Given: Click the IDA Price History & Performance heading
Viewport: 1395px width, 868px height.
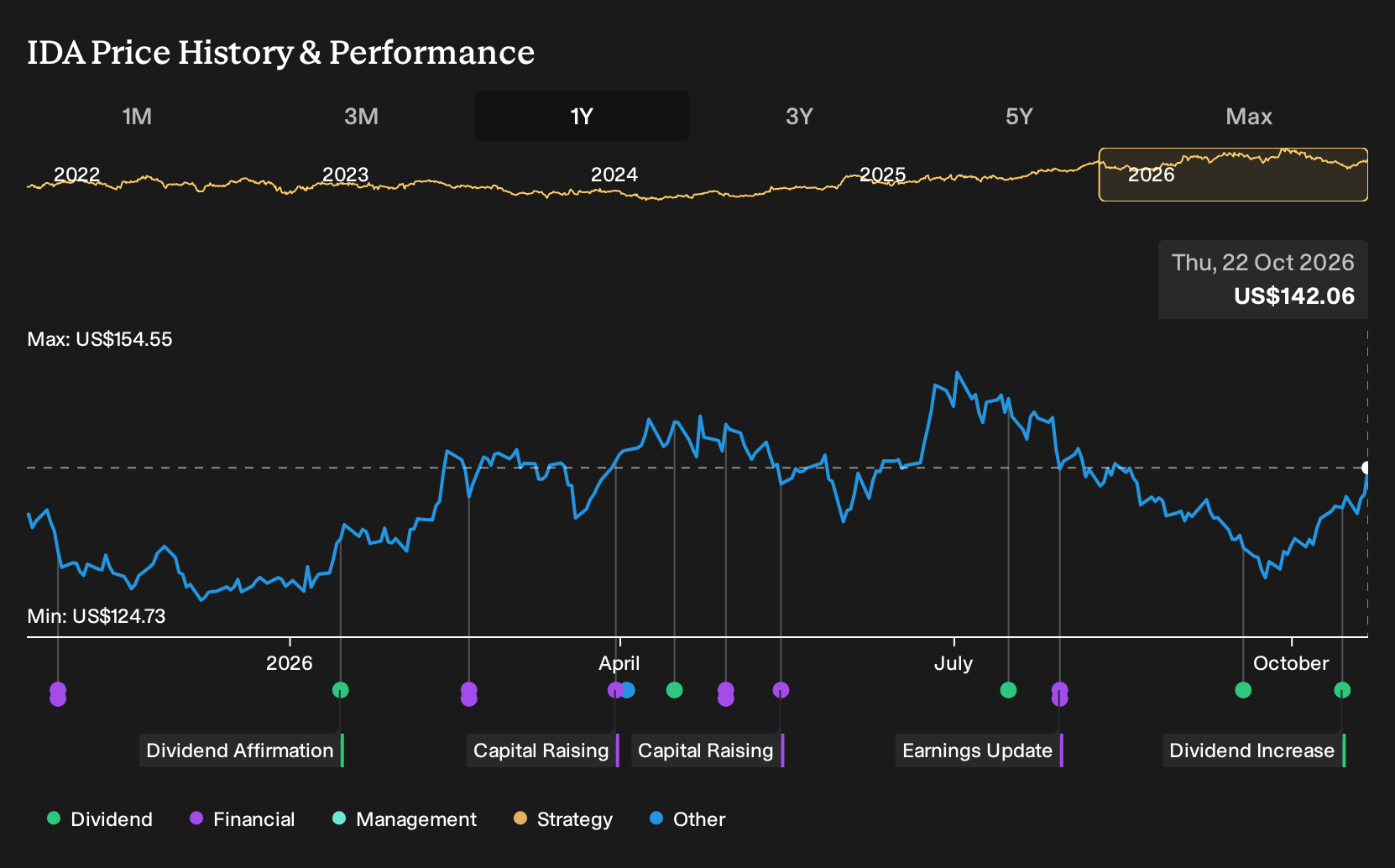Looking at the screenshot, I should [x=281, y=52].
